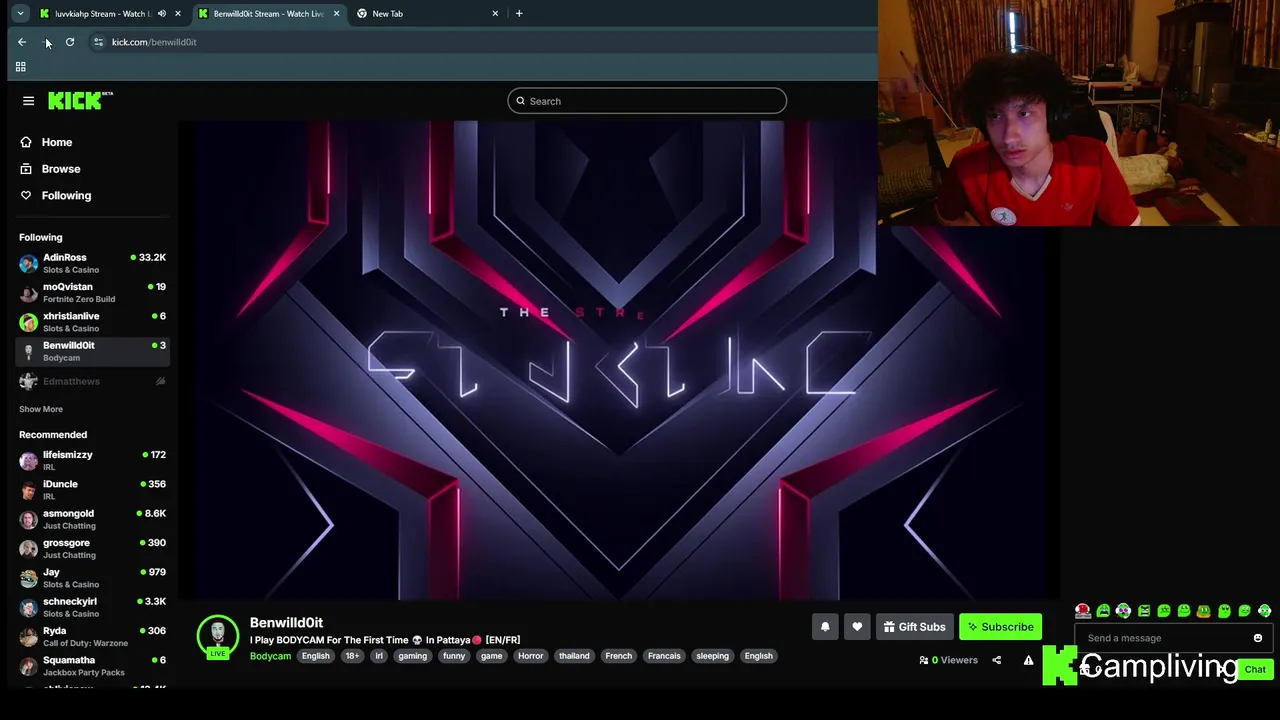This screenshot has width=1280, height=720.
Task: Click the Francais tag
Action: tap(664, 656)
